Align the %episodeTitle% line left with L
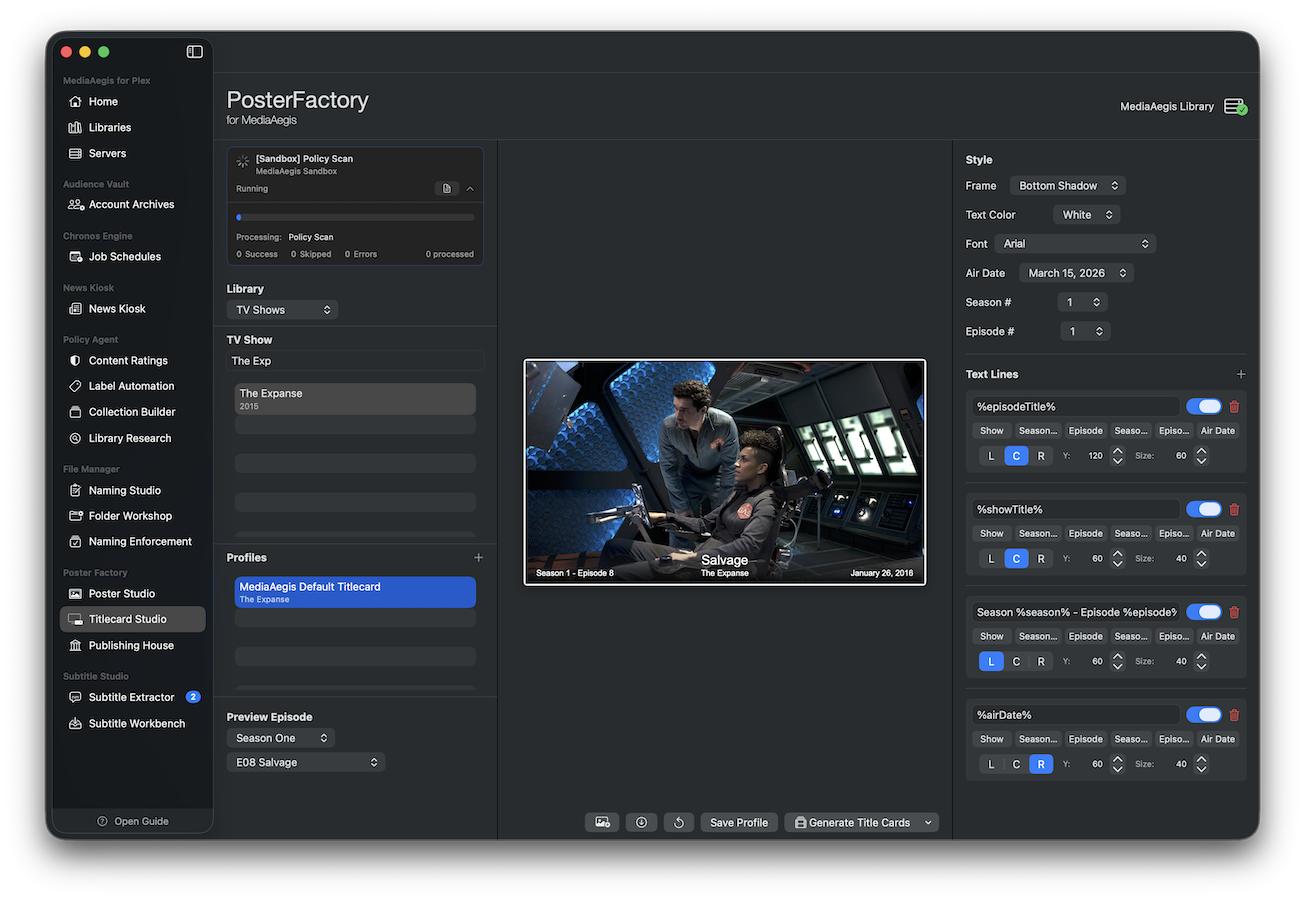1305x900 pixels. click(991, 456)
